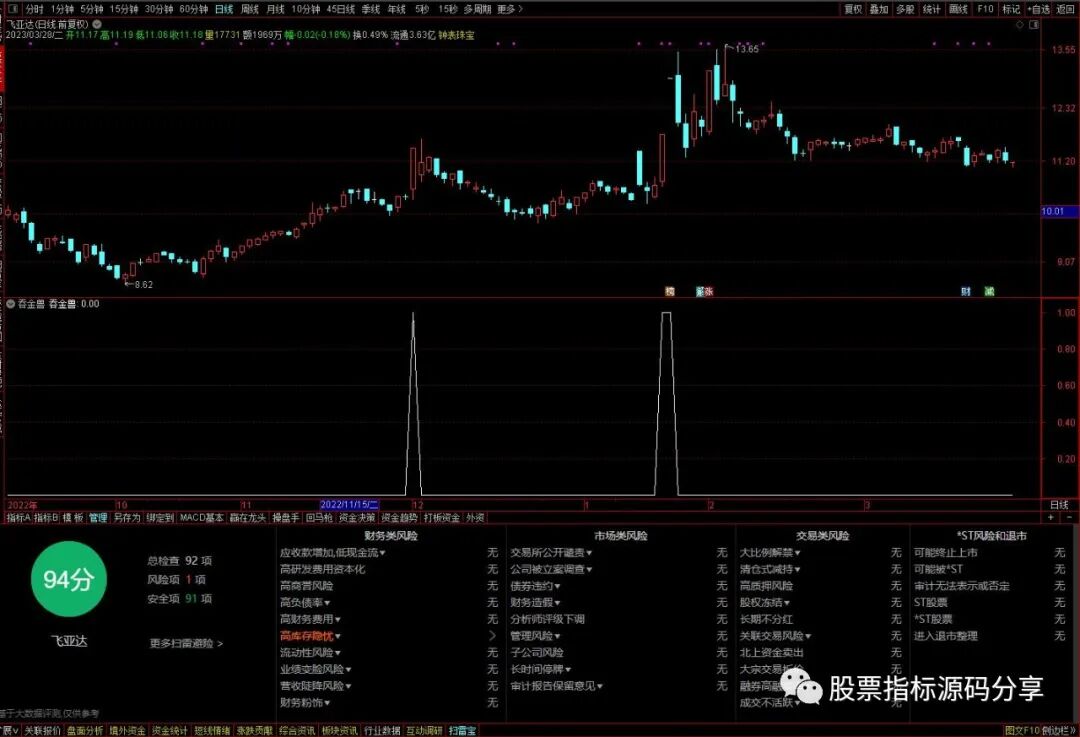This screenshot has width=1080, height=737.
Task: Select the 管理 tab
Action: pyautogui.click(x=98, y=517)
